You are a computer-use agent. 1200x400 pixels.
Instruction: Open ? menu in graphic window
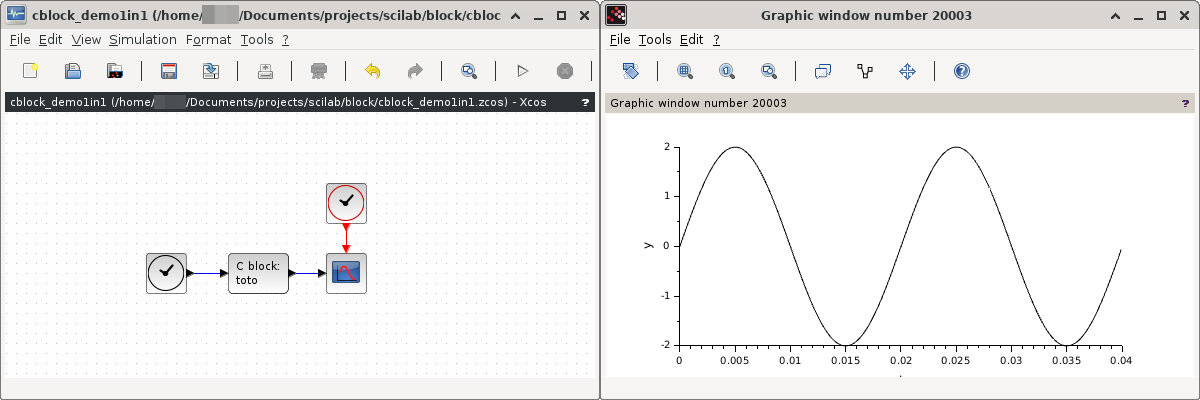(716, 40)
